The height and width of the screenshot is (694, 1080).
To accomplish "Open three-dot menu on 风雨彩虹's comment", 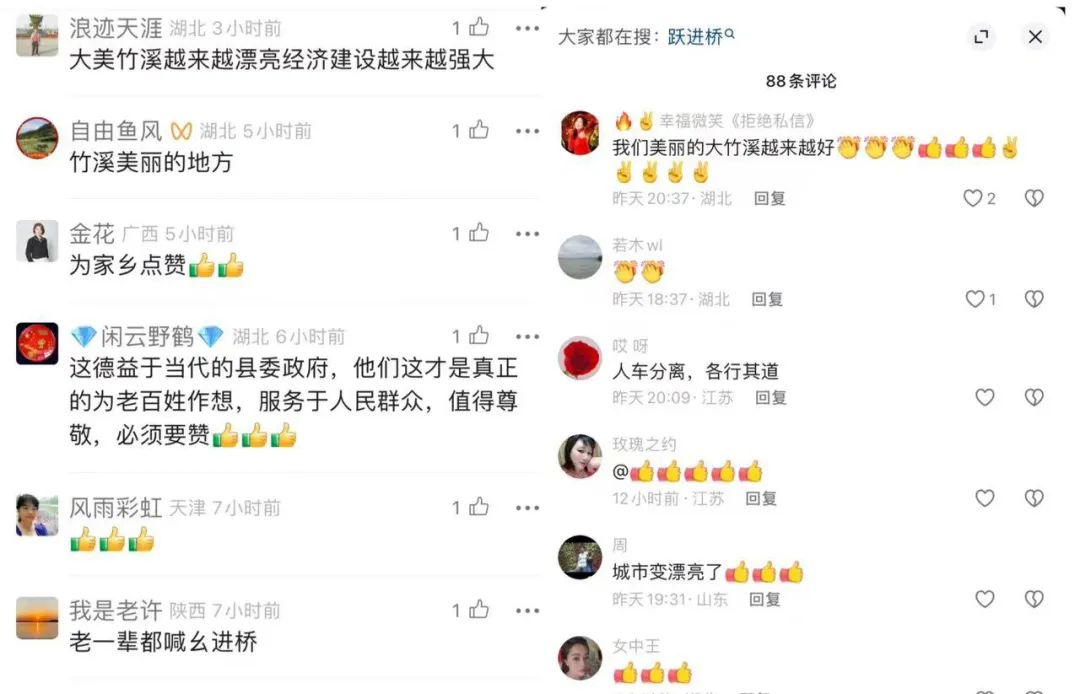I will (527, 507).
